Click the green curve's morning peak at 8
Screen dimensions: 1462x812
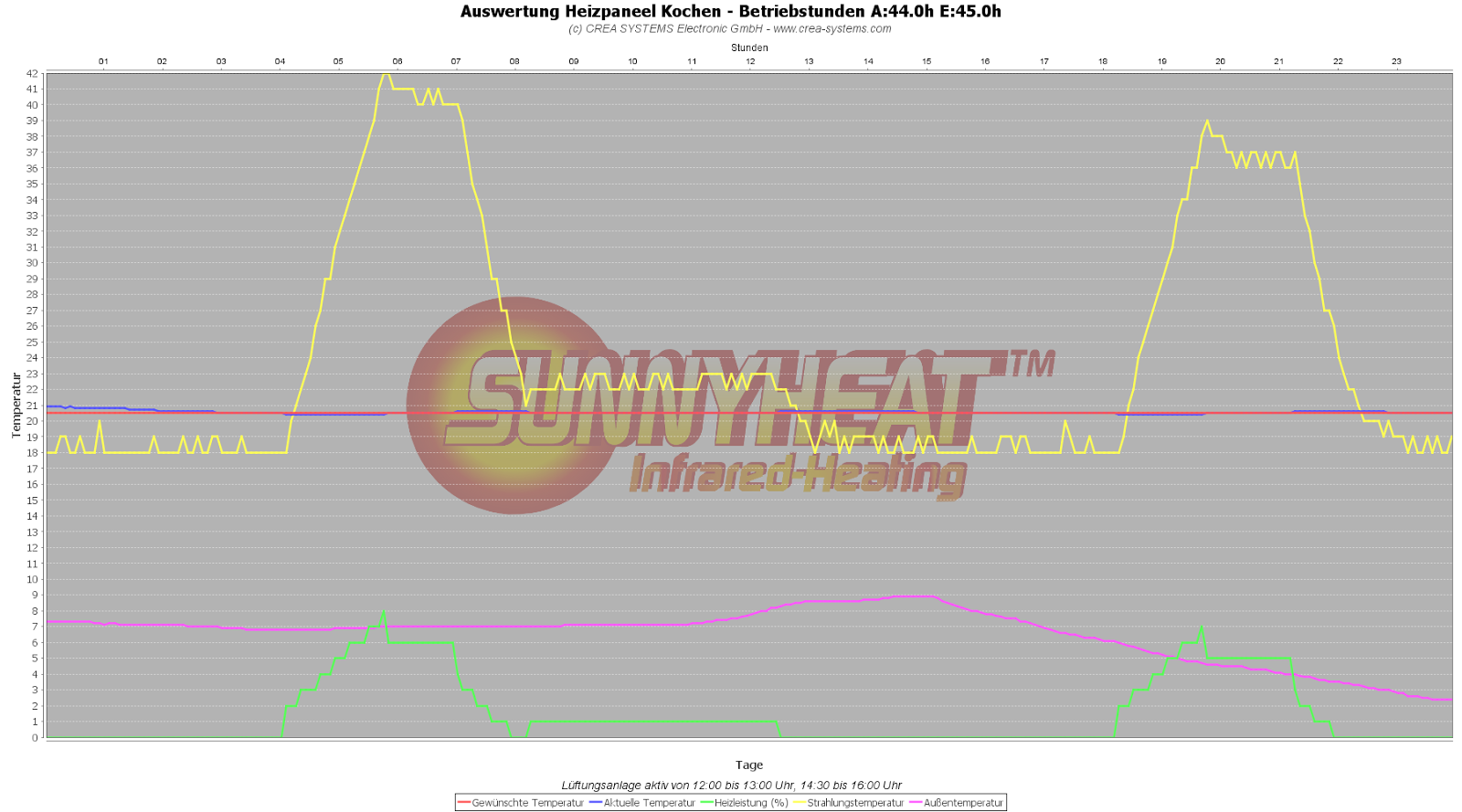(383, 612)
